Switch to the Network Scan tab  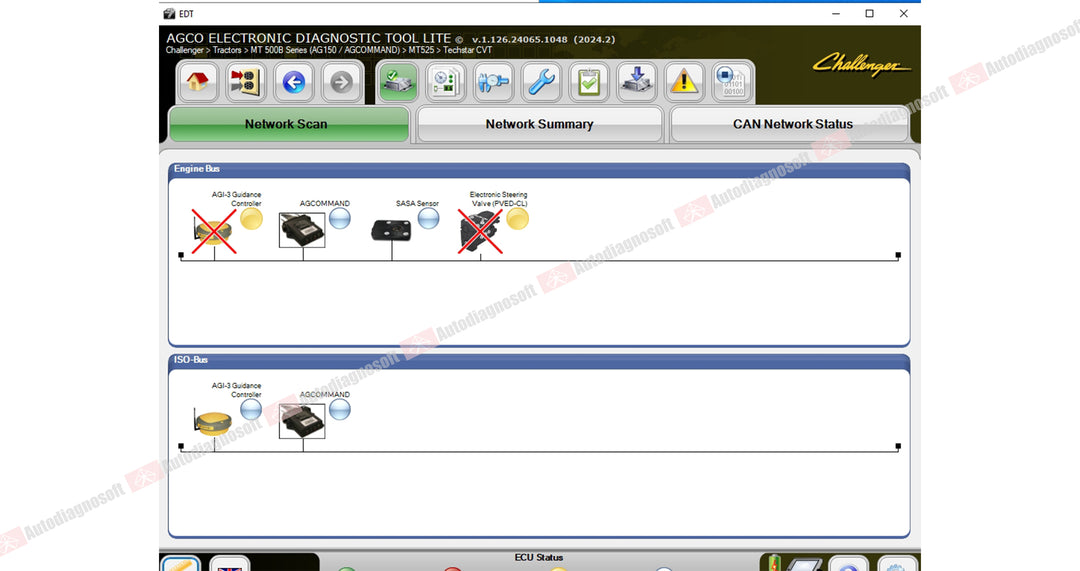click(x=289, y=124)
